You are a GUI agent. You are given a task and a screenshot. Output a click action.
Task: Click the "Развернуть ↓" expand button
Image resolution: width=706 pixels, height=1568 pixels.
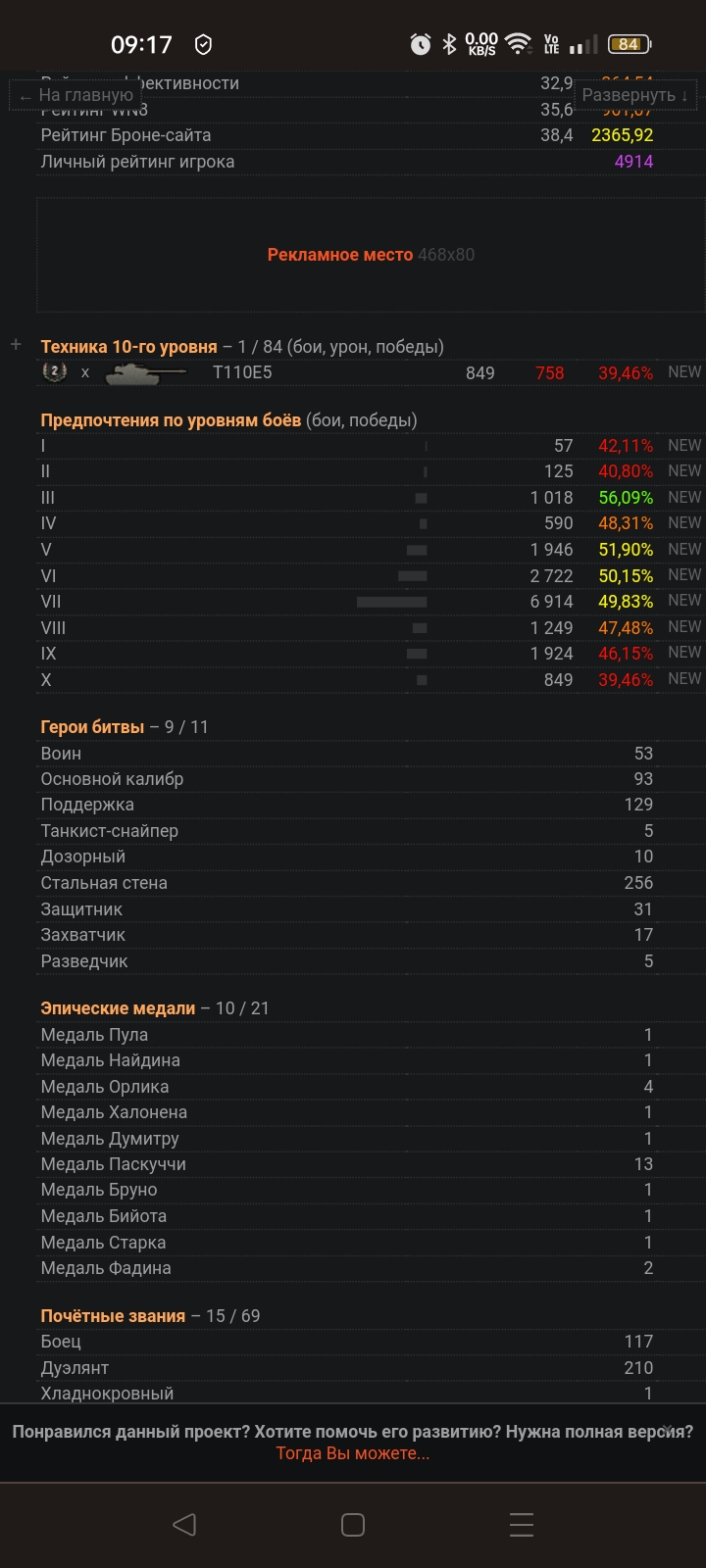point(634,95)
